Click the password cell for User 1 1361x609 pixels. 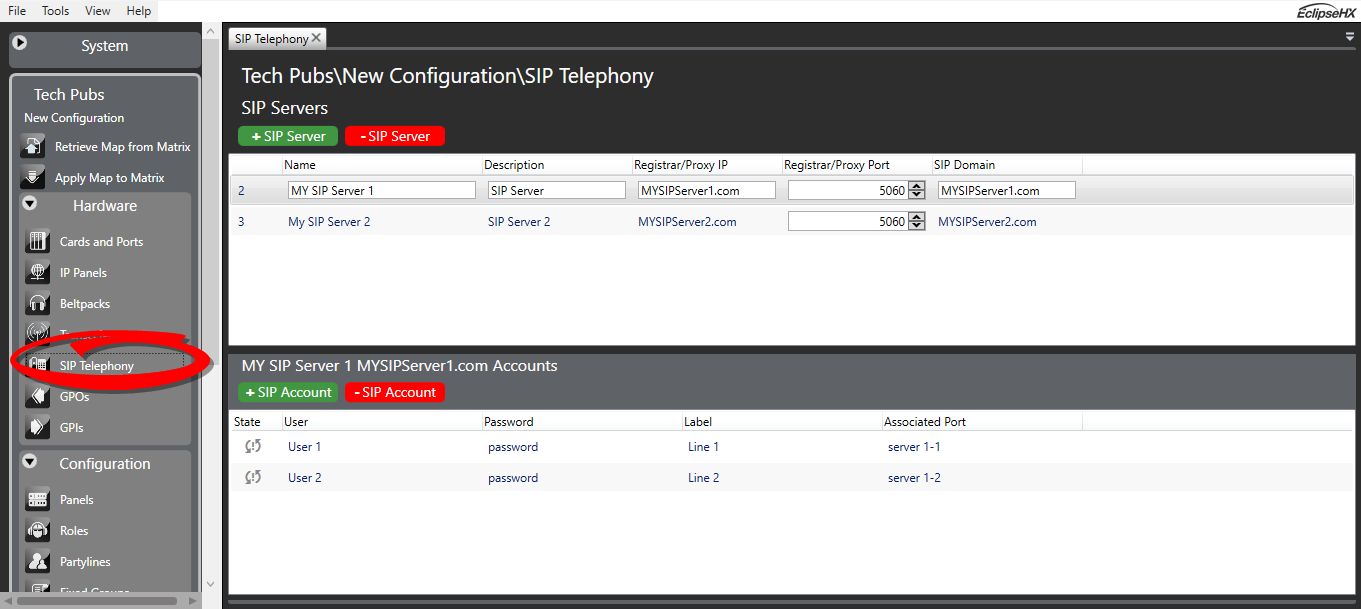(x=513, y=447)
